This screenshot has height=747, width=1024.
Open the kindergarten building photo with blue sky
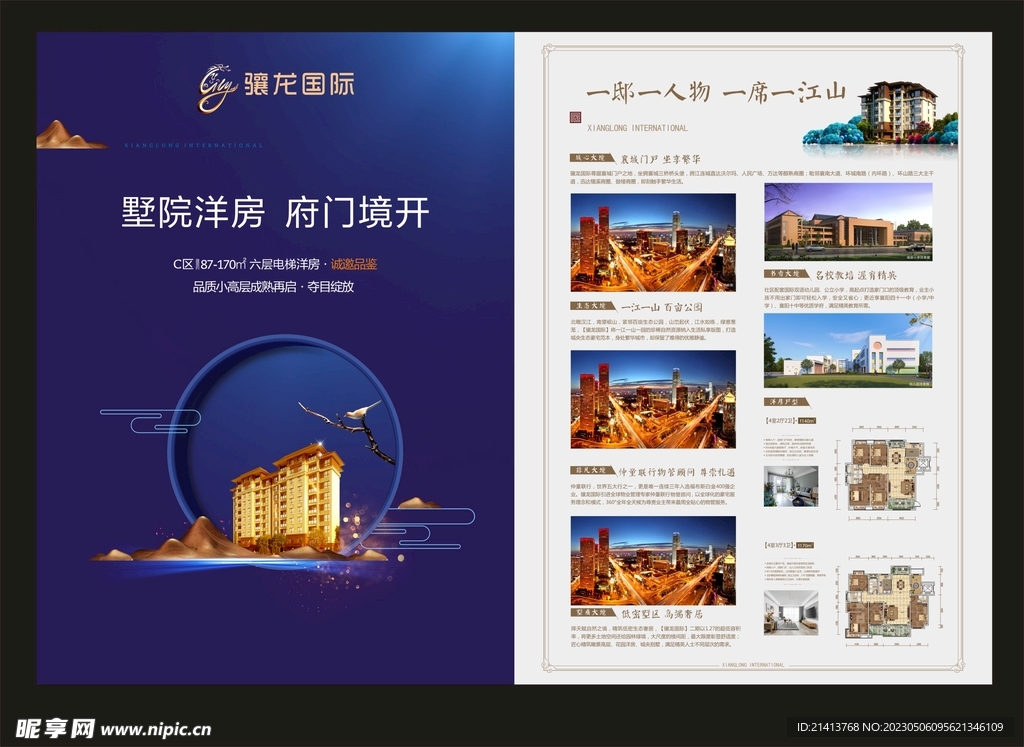(x=848, y=350)
